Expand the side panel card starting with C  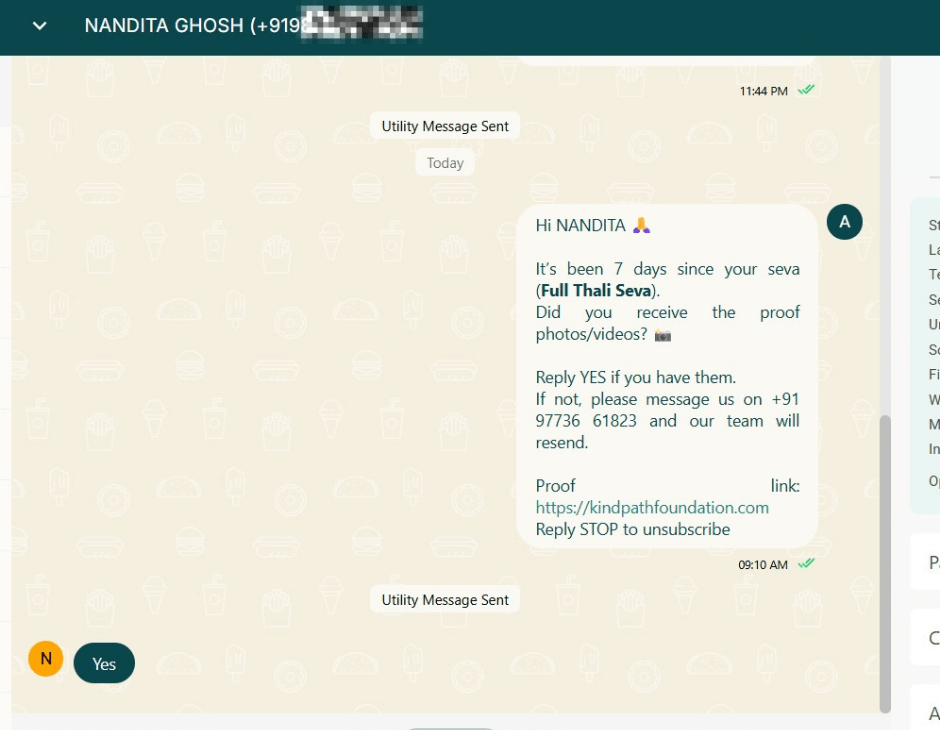click(927, 638)
